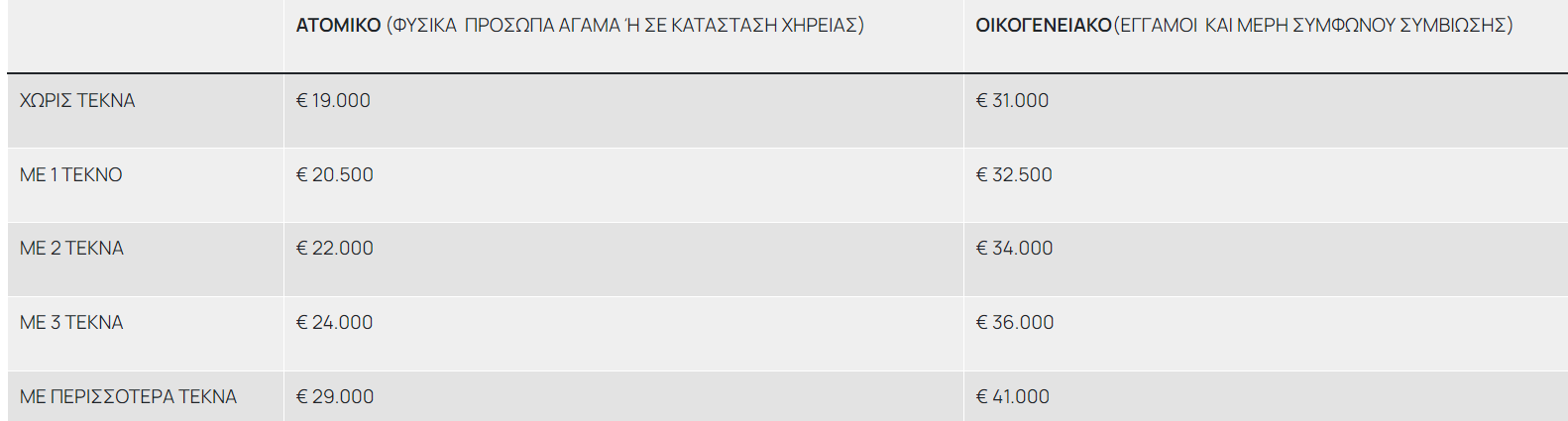Select the ΜΕ ΠΕΡΙΣΣΟΤΕΡΑ ΤΕΚΝΑ row label
The height and width of the screenshot is (421, 1568).
[x=128, y=397]
